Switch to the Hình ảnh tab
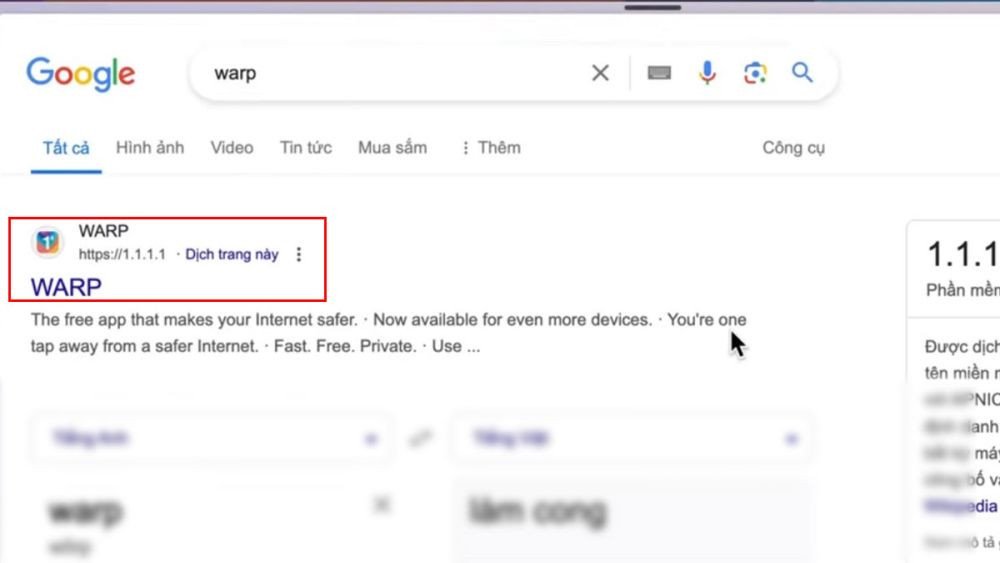The height and width of the screenshot is (563, 1000). [150, 148]
